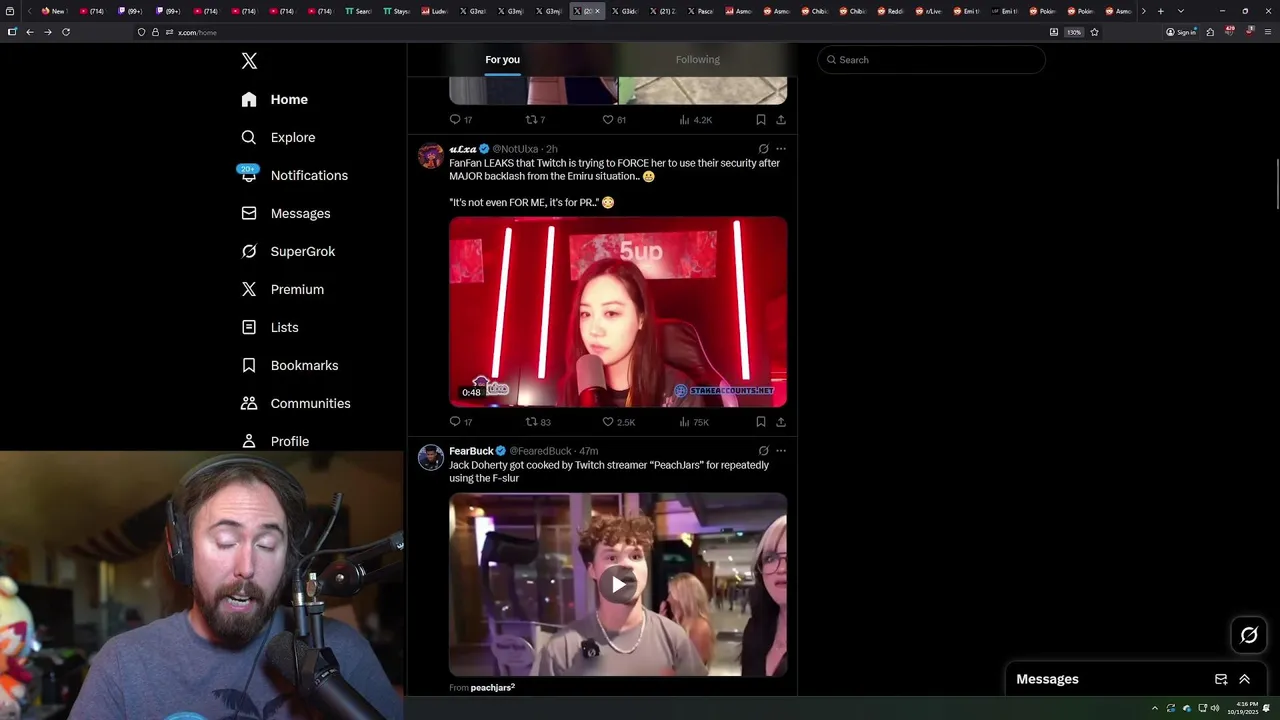Viewport: 1280px width, 720px height.
Task: Click browser Back button
Action: pos(30,32)
